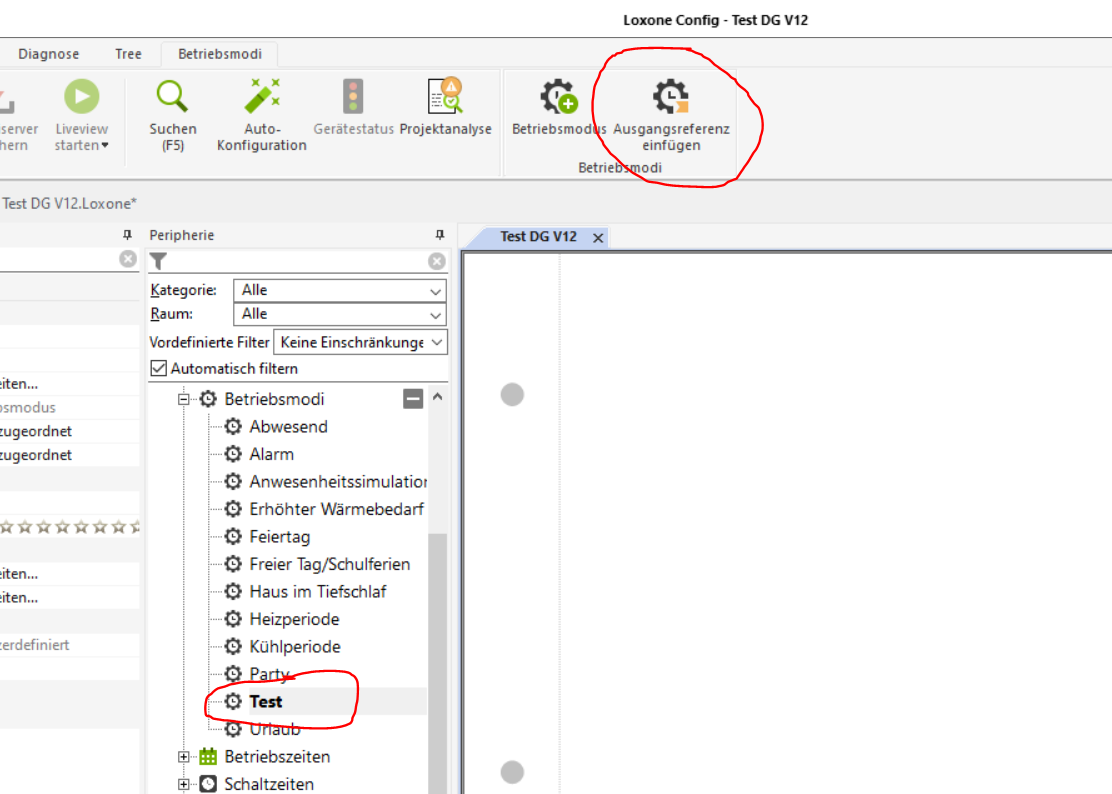The width and height of the screenshot is (1112, 794).
Task: Switch to the Diagnose ribbon tab
Action: coord(48,54)
